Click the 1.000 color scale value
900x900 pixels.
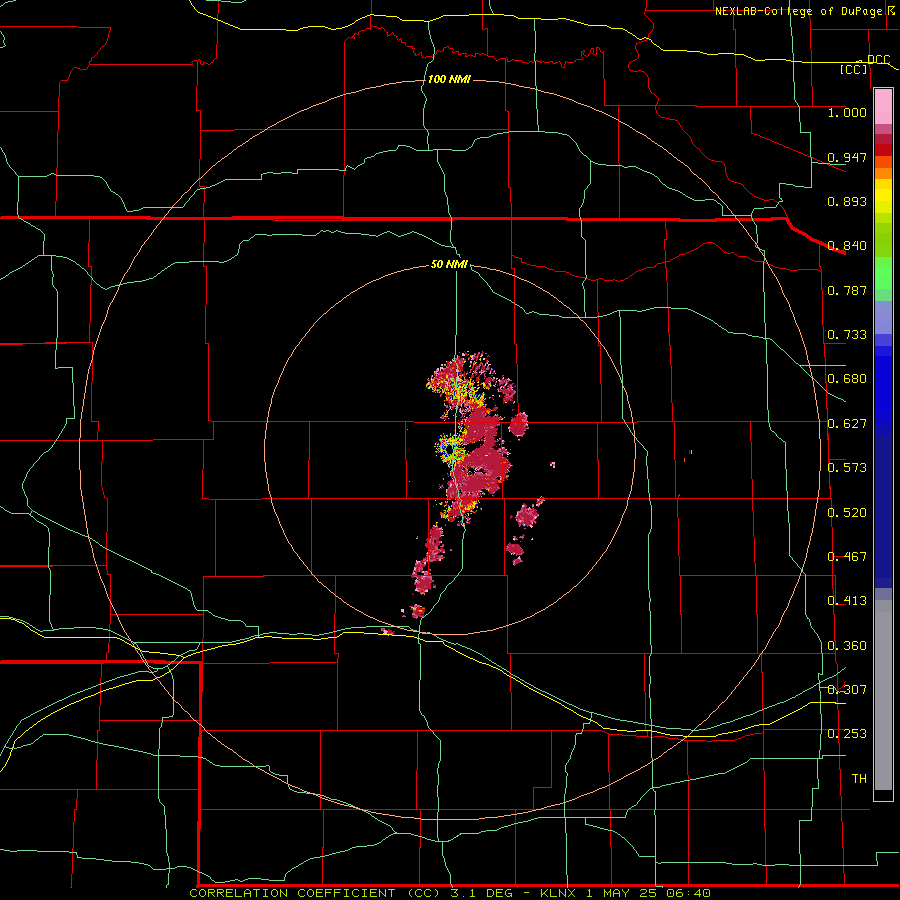pos(847,112)
